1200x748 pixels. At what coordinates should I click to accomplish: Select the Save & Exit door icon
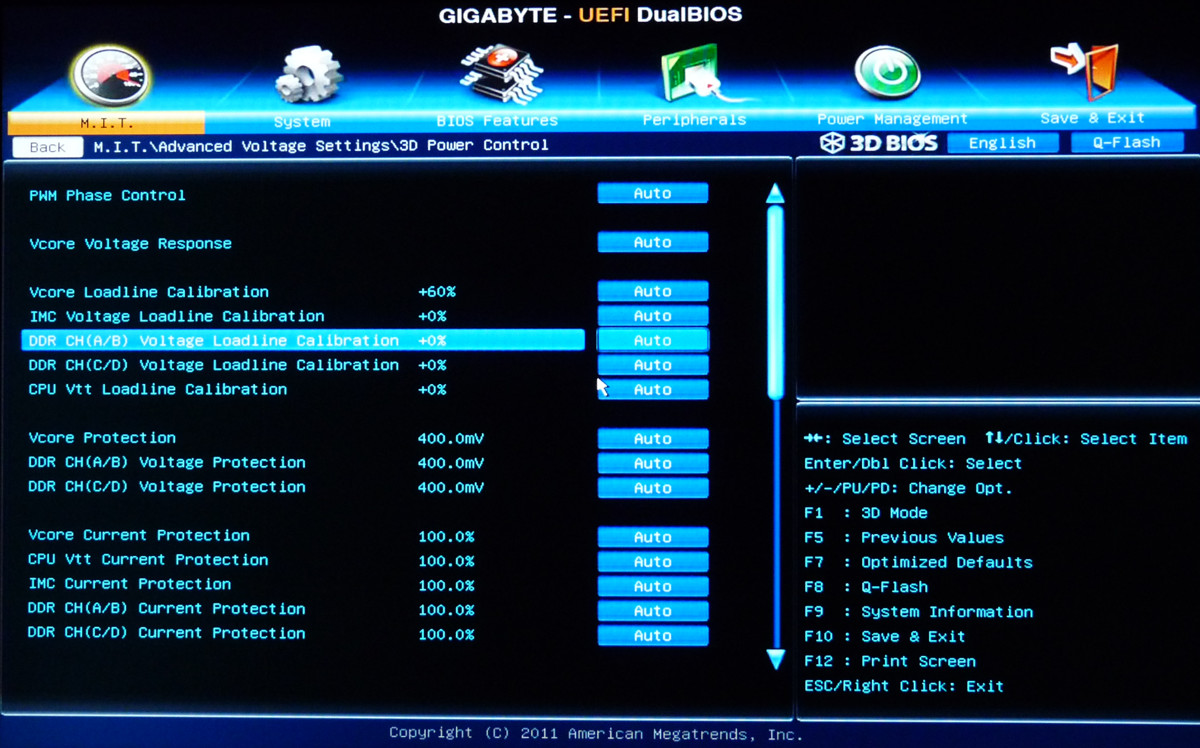coord(1084,71)
